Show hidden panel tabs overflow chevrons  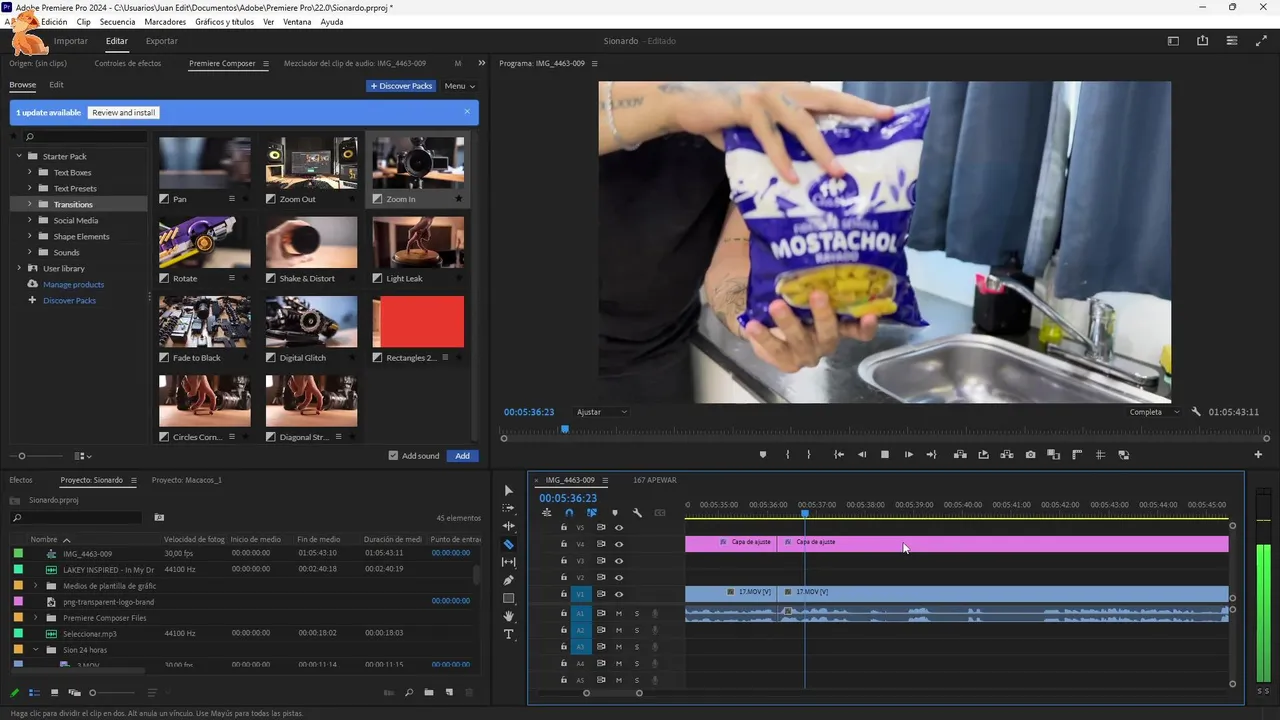click(x=482, y=63)
